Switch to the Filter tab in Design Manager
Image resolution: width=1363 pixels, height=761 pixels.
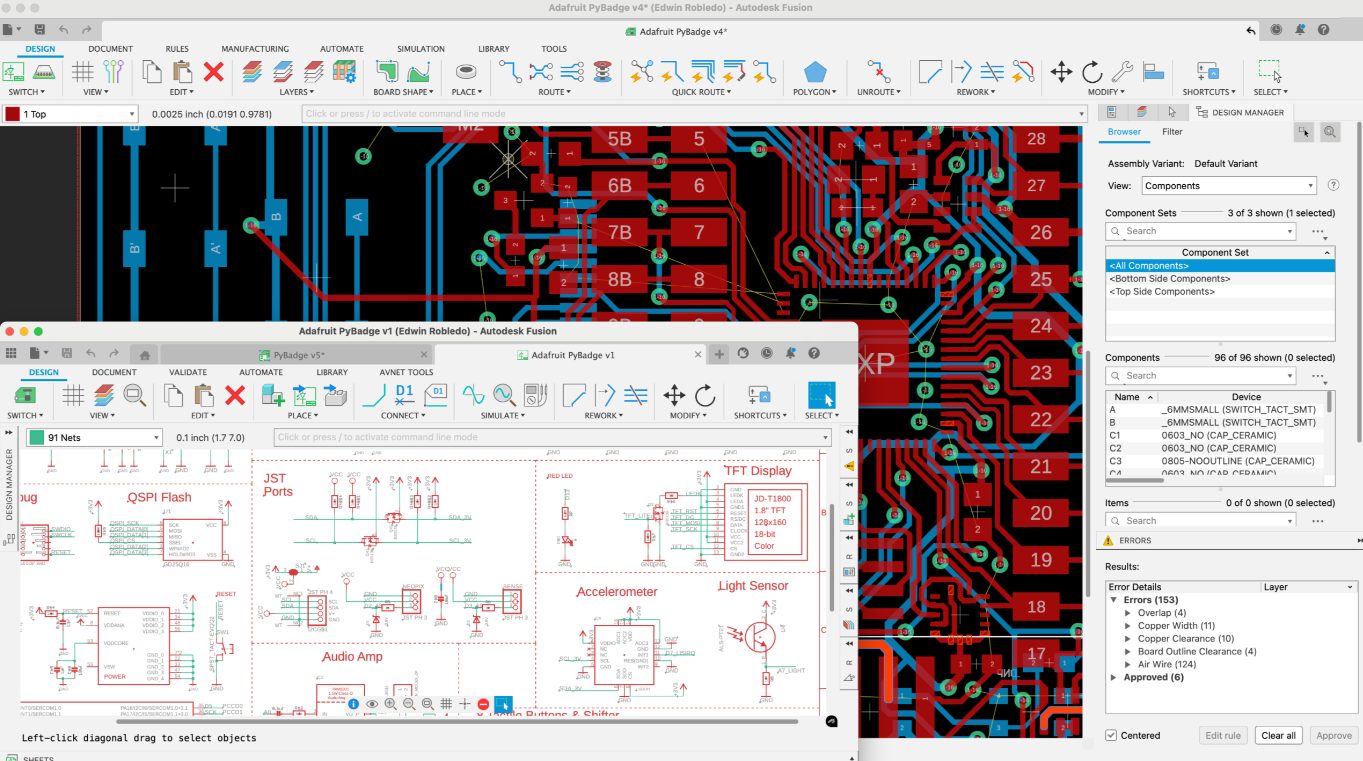coord(1171,131)
